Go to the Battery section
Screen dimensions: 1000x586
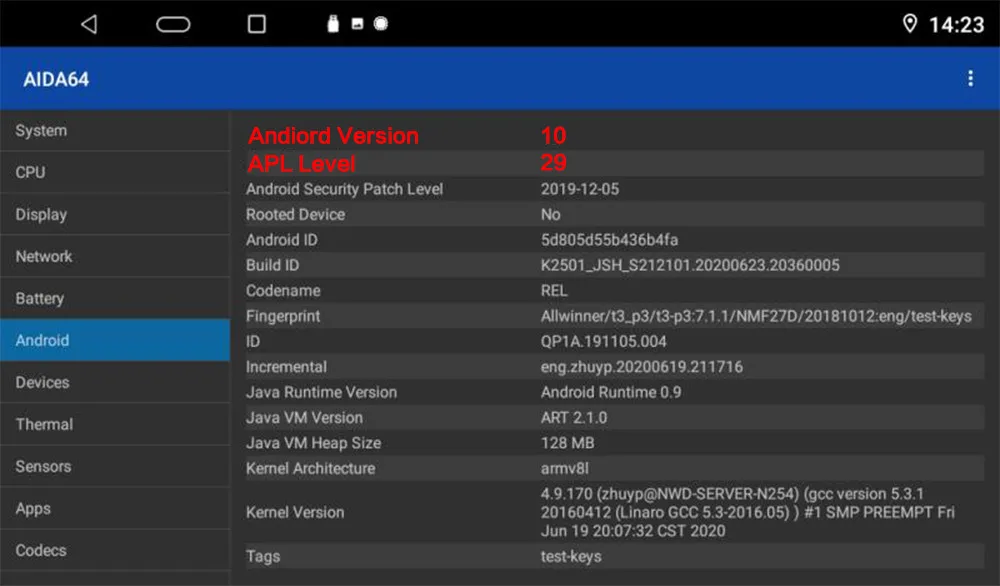coord(115,298)
